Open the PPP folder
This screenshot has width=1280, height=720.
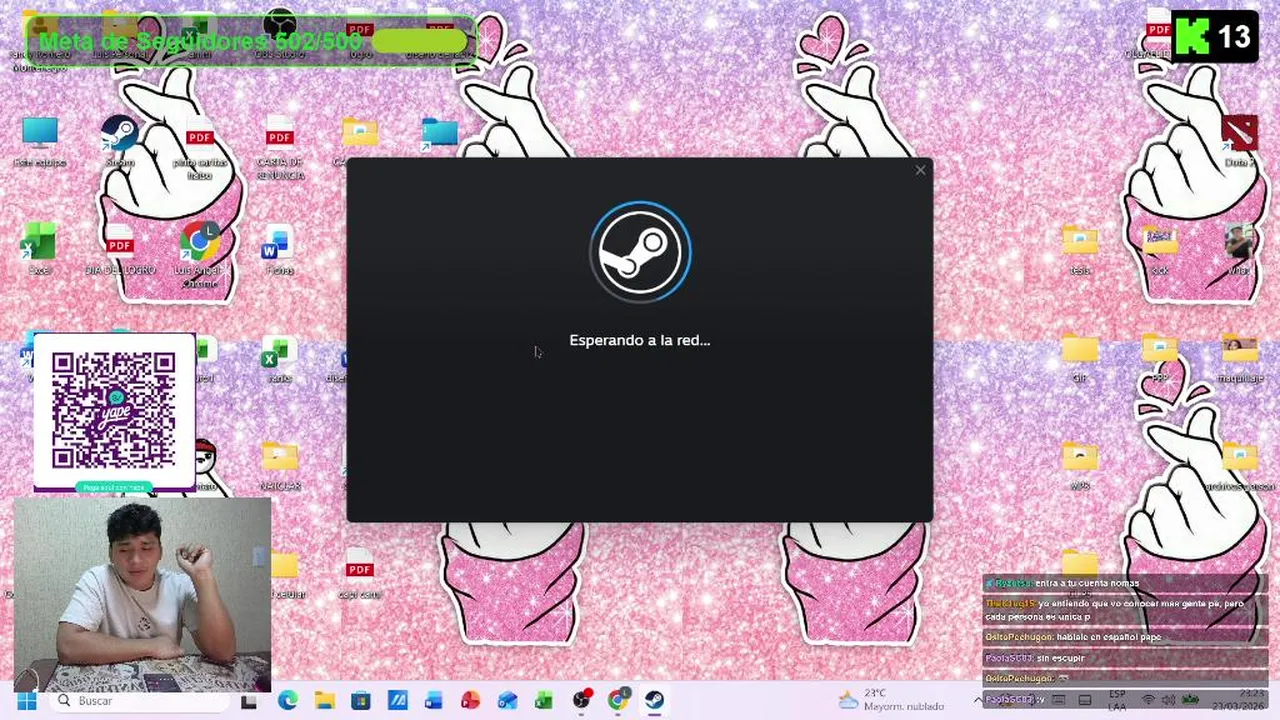[x=1160, y=358]
